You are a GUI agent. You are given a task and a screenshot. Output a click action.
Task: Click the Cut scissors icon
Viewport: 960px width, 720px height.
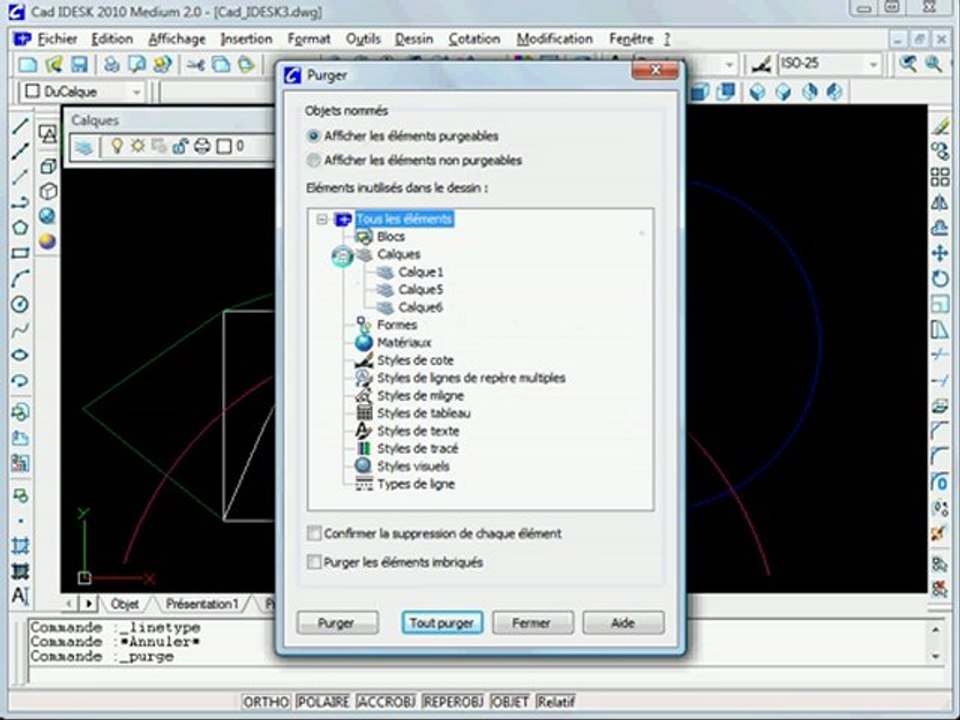(x=196, y=64)
